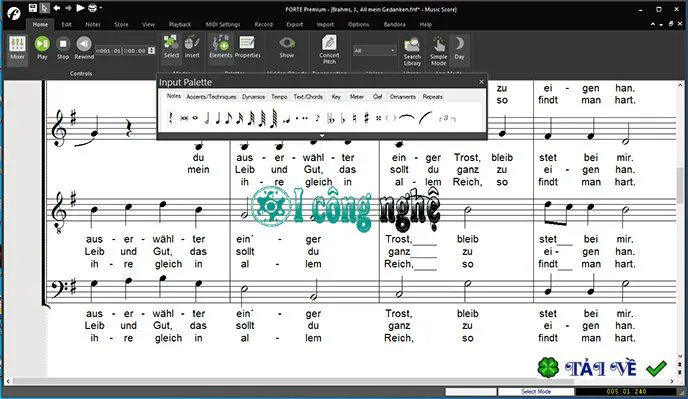This screenshot has width=688, height=399.
Task: Stop playback with the Stop button
Action: pos(63,48)
